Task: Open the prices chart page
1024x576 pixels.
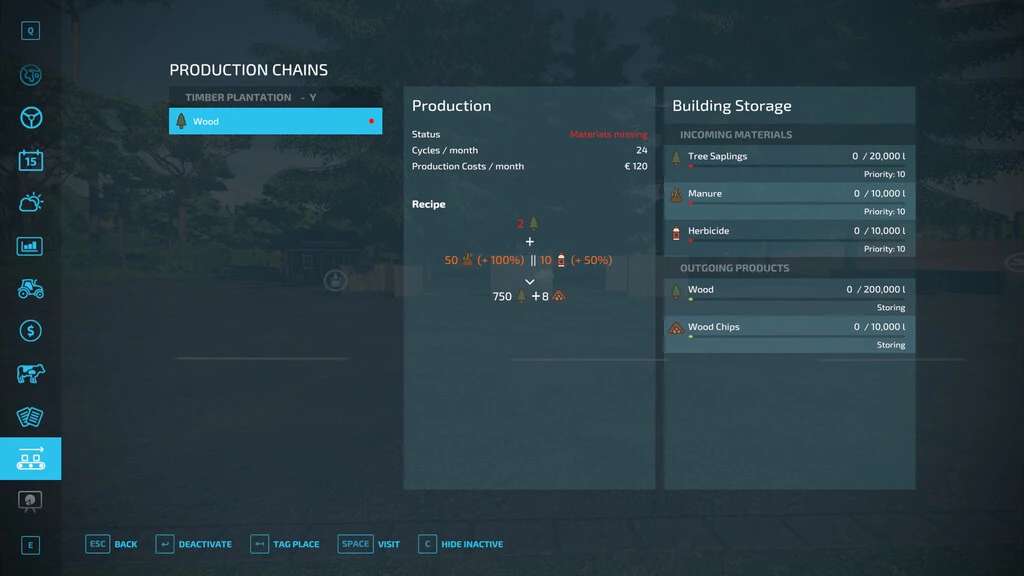Action: [x=31, y=246]
